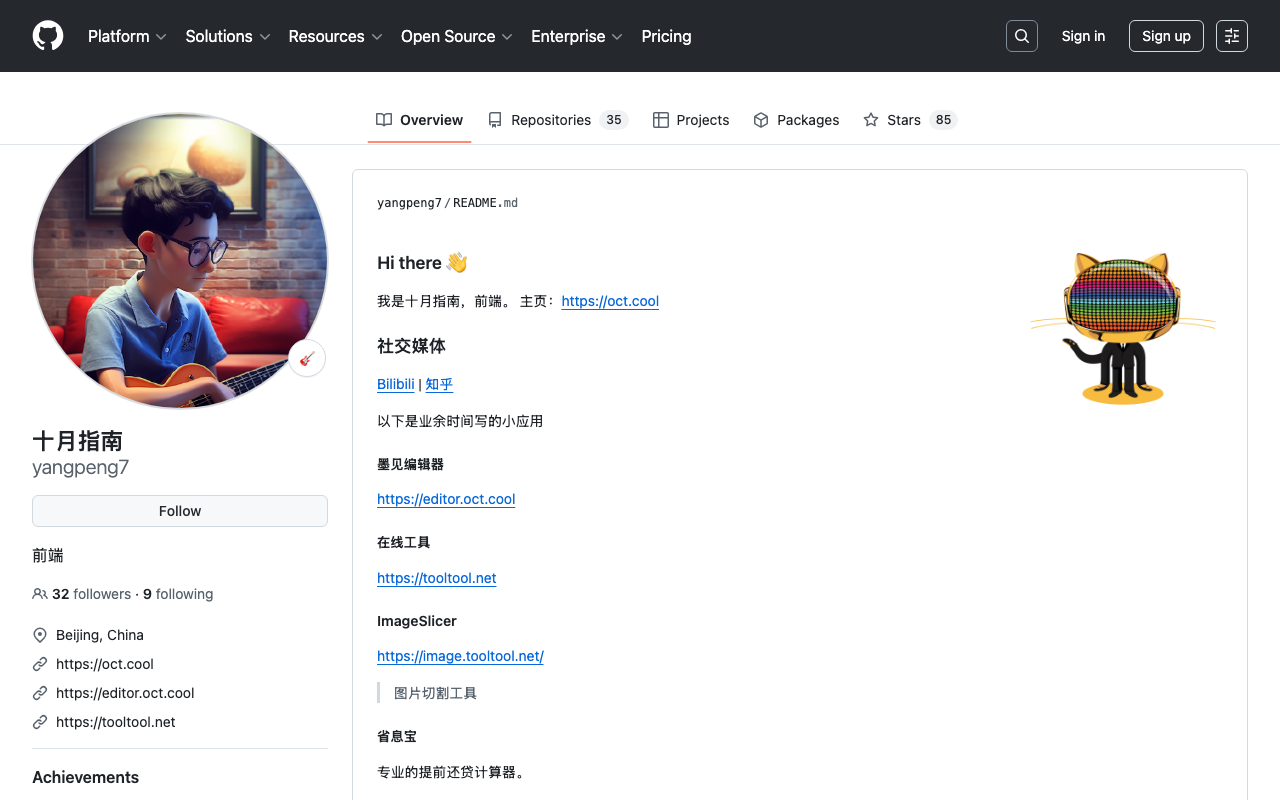Image resolution: width=1280 pixels, height=800 pixels.
Task: Expand the Open Source dropdown
Action: tap(457, 36)
